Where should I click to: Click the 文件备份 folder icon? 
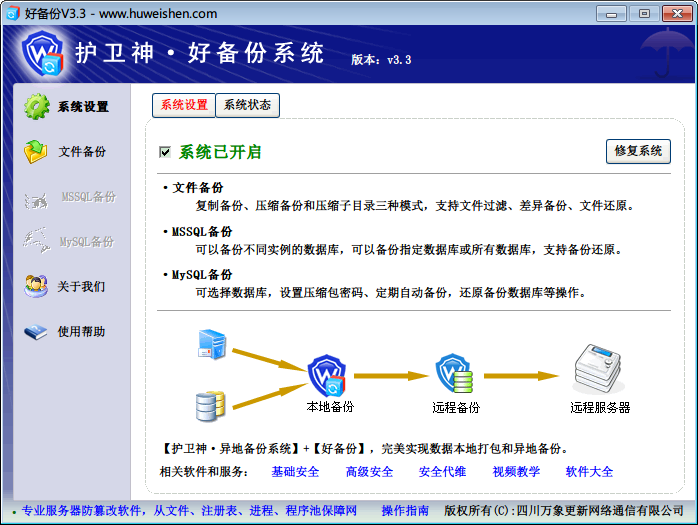point(36,151)
